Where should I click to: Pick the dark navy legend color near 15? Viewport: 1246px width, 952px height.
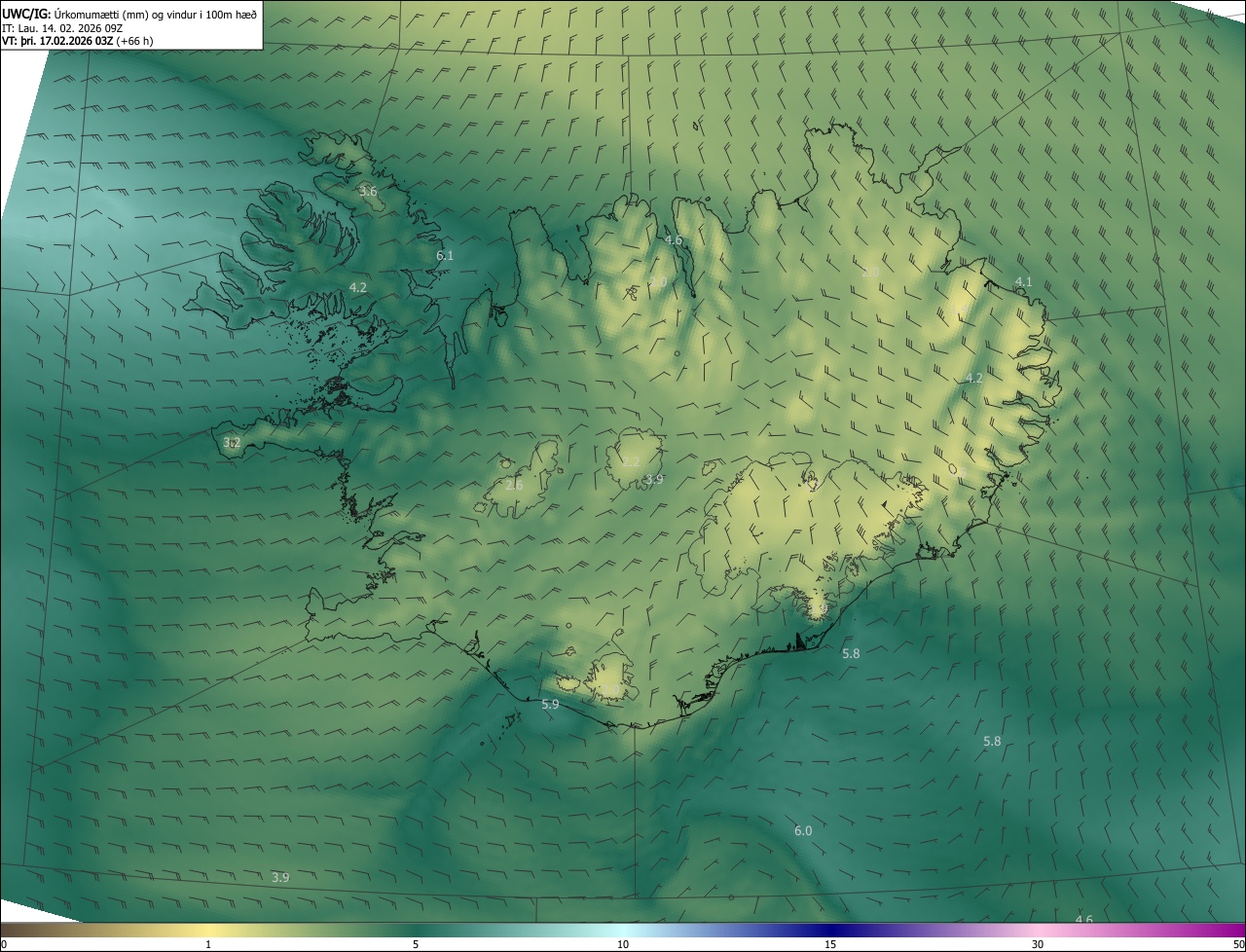click(x=830, y=930)
